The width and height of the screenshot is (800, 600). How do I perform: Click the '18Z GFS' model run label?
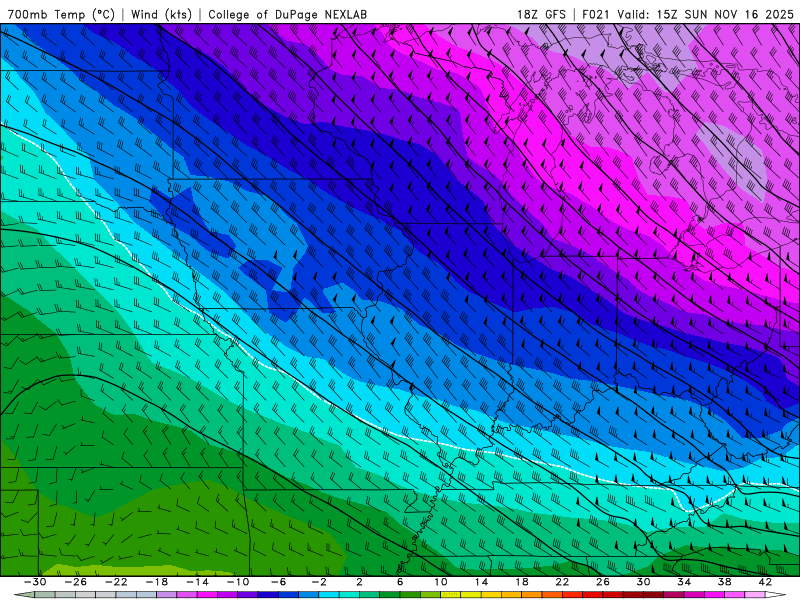click(541, 14)
